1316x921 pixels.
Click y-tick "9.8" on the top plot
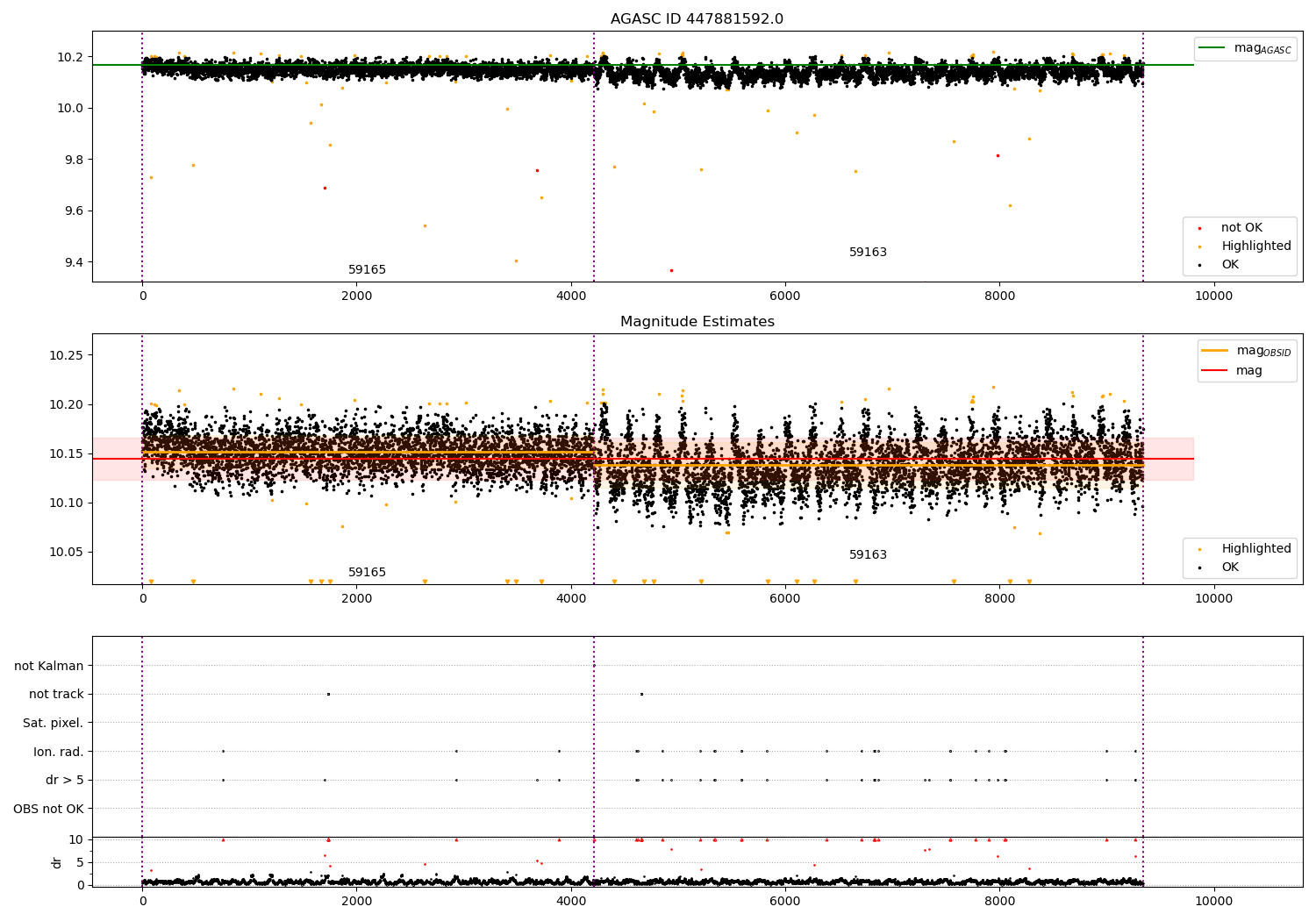point(74,160)
